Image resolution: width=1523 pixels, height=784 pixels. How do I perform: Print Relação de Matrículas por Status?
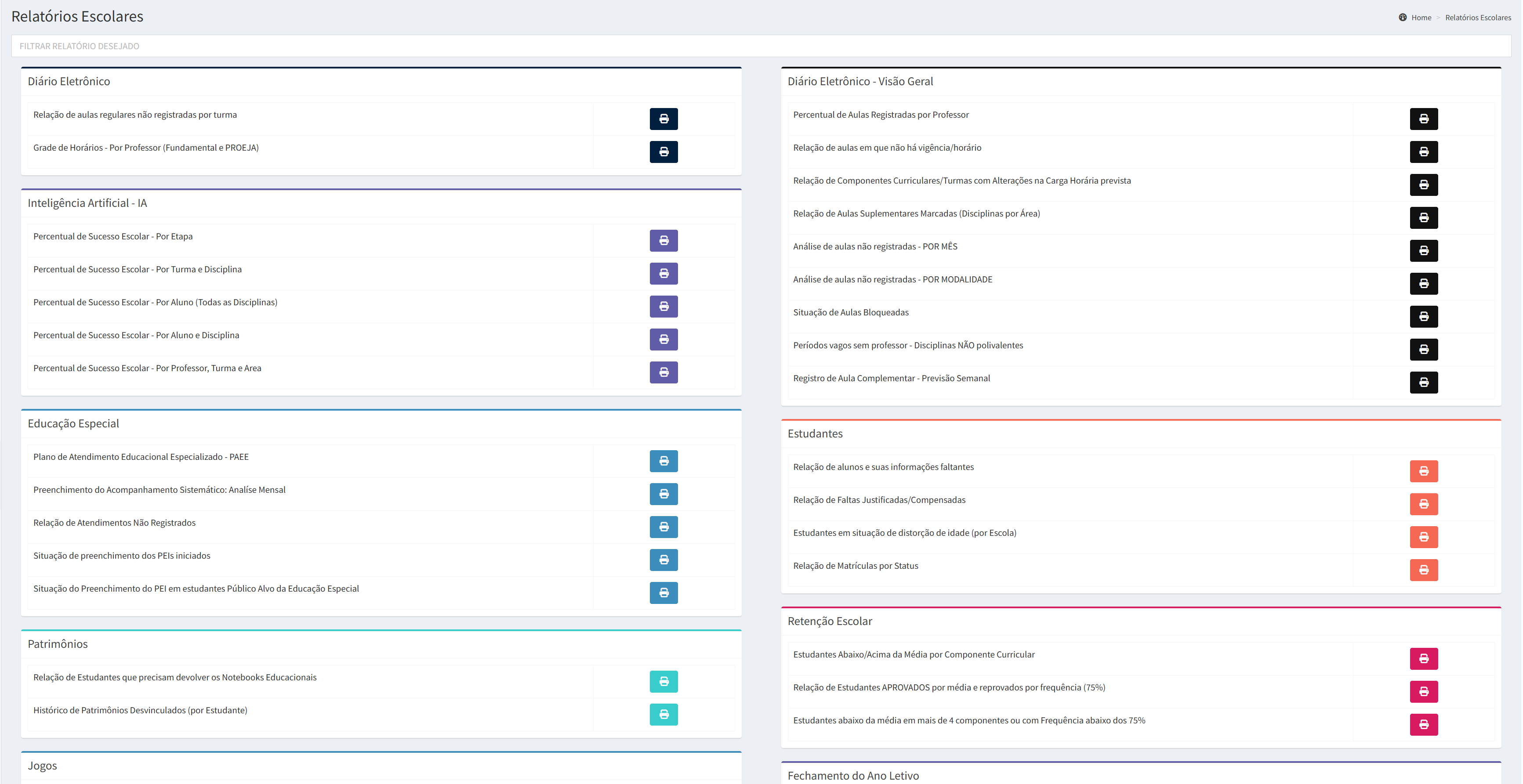click(x=1423, y=570)
